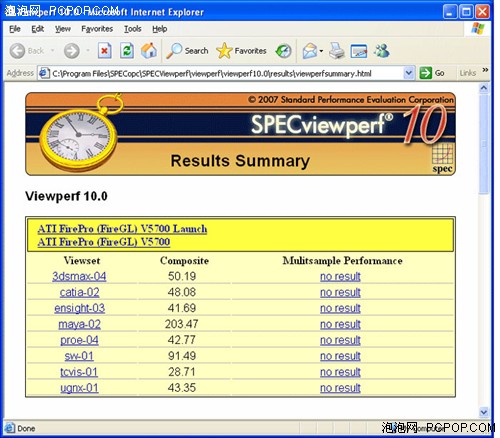The image size is (500, 438).
Task: Click the scrollbar down arrow
Action: pos(484,412)
